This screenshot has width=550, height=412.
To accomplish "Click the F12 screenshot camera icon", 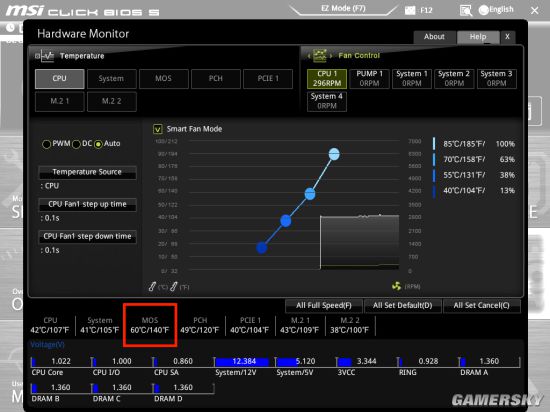I will point(409,10).
